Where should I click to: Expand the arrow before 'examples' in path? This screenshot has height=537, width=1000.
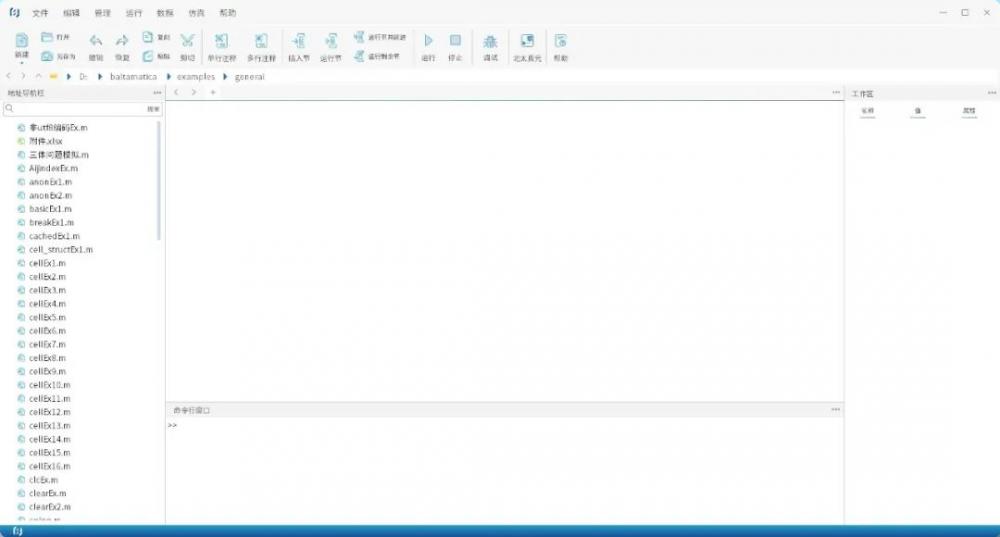click(169, 76)
